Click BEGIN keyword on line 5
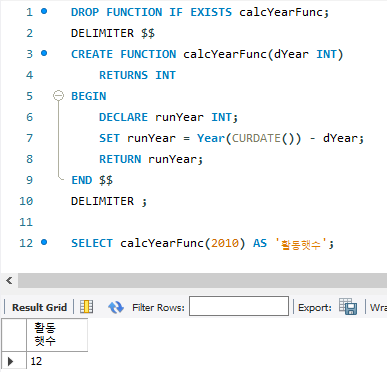This screenshot has width=387, height=372. click(89, 96)
